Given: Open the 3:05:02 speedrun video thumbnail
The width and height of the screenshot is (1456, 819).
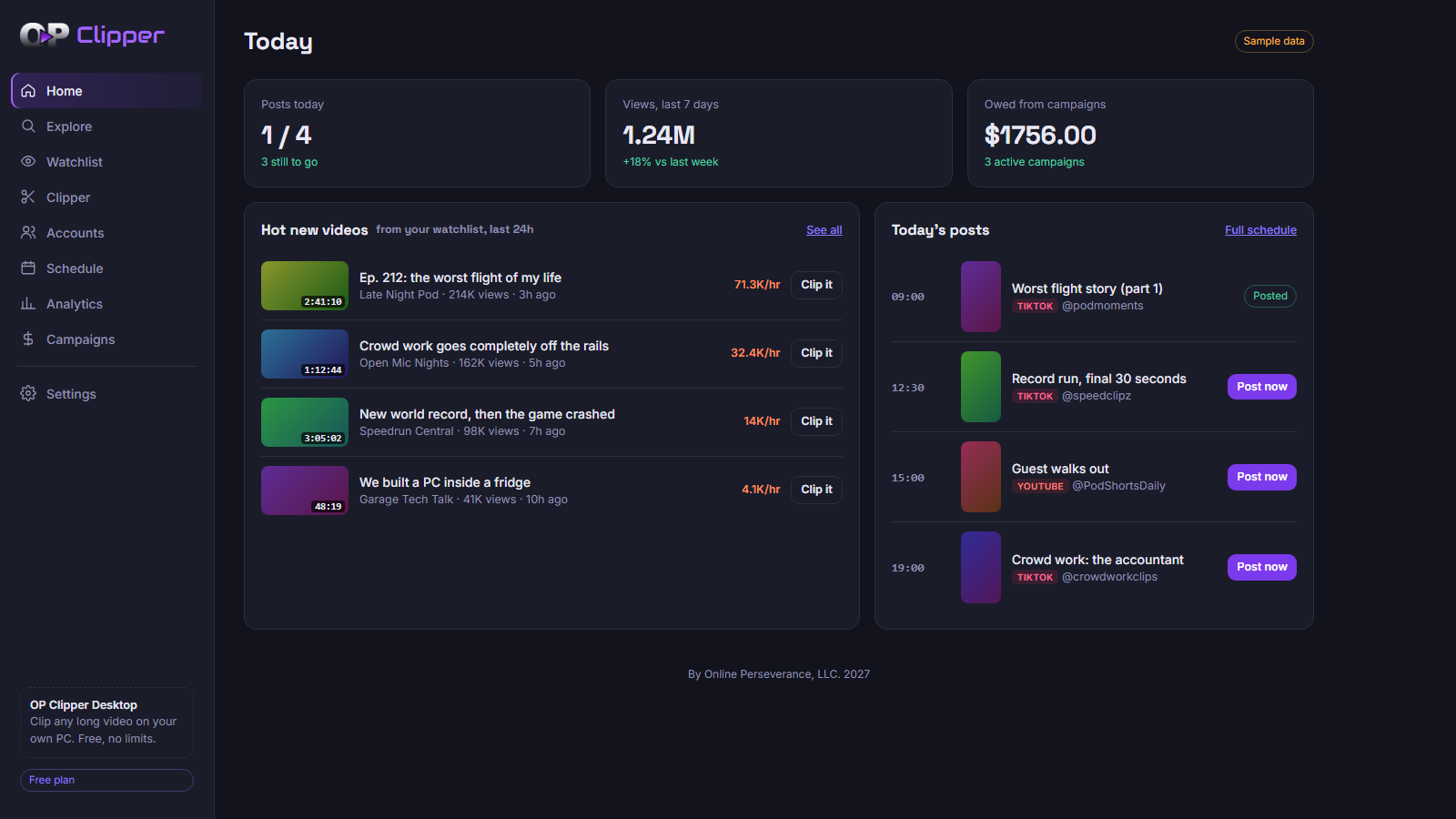Looking at the screenshot, I should pos(305,422).
